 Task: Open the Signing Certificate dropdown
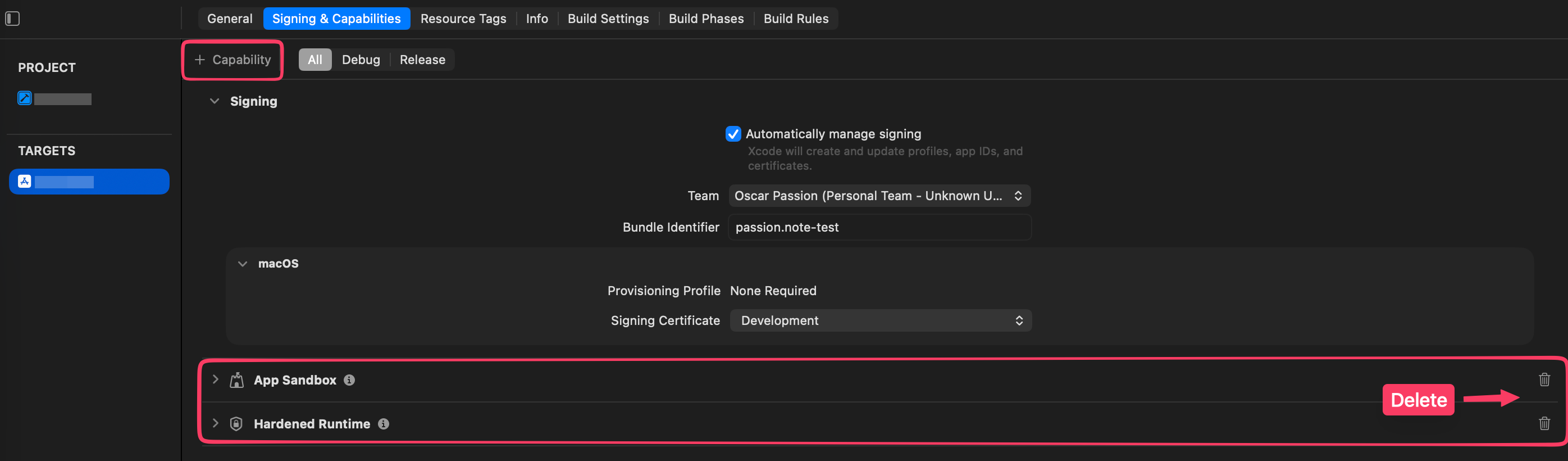tap(880, 320)
